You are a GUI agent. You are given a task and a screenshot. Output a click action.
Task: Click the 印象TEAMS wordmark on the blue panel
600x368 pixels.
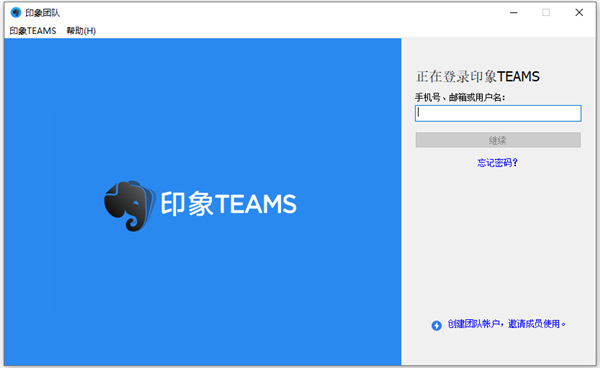(x=228, y=204)
